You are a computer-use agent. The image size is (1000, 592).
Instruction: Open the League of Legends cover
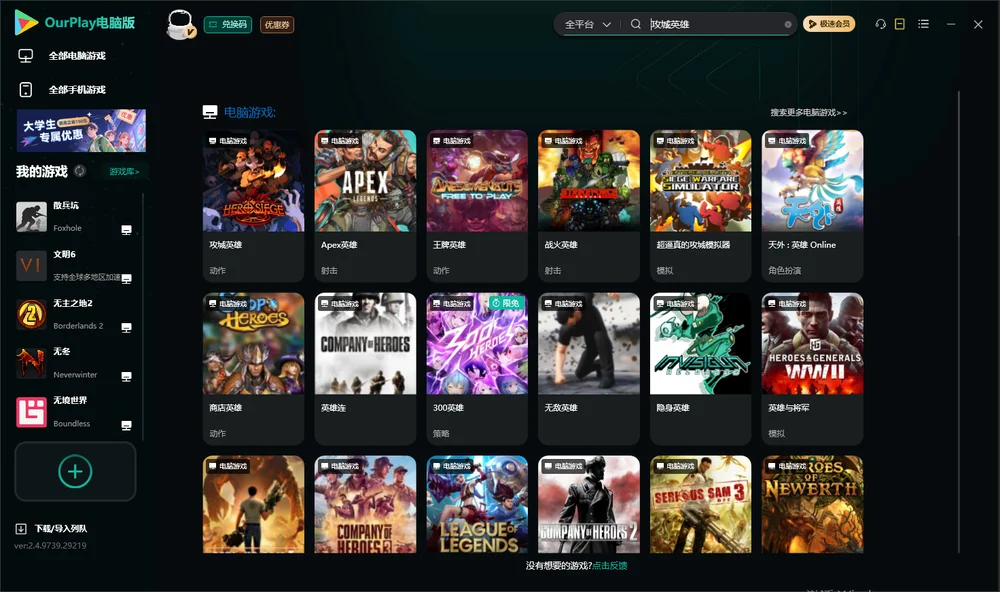pos(477,504)
